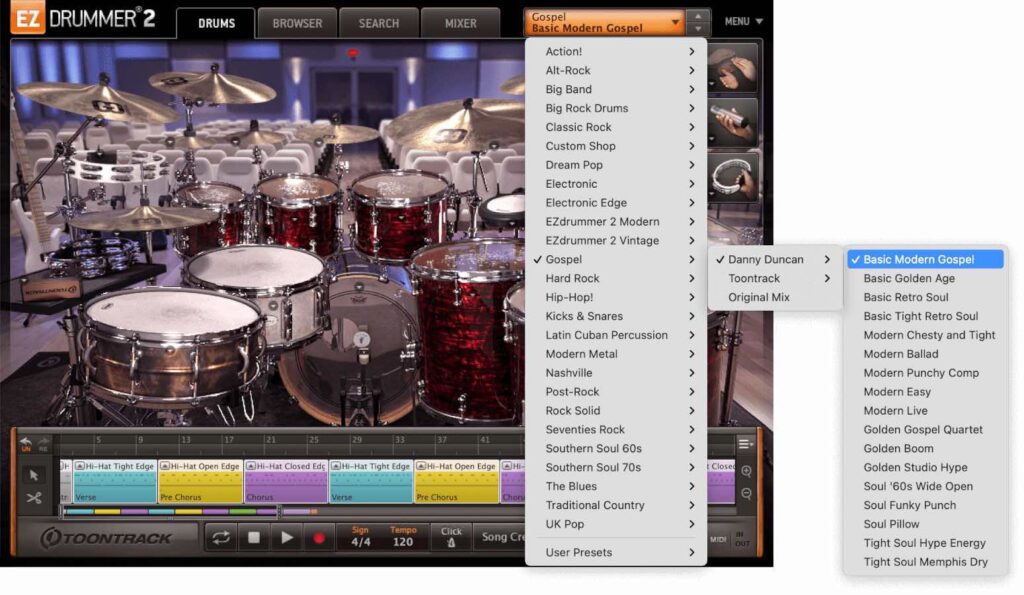Expand the EZdrummer 2 Vintage submenu

click(616, 240)
